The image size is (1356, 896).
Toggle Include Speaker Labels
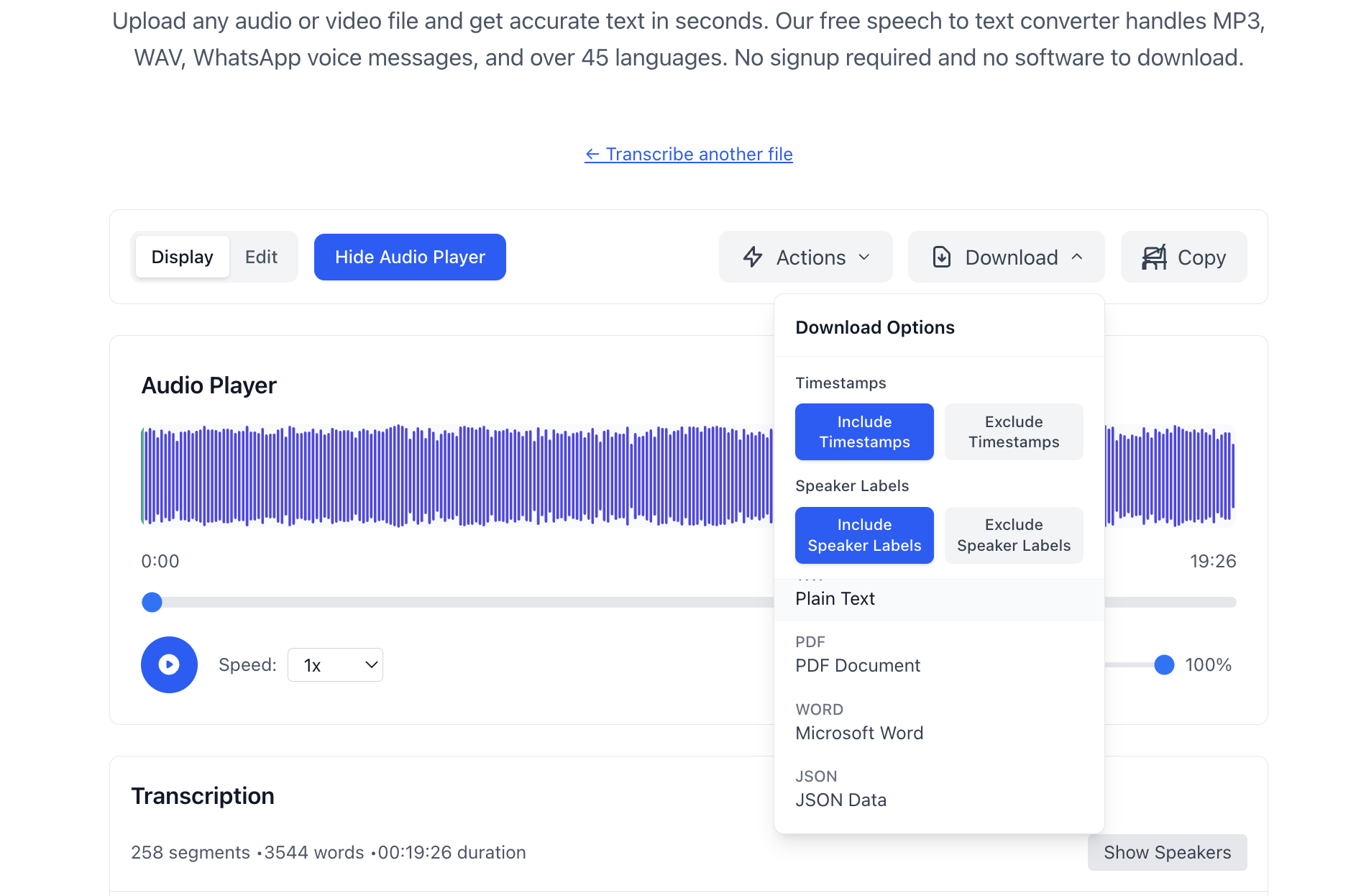click(x=863, y=535)
